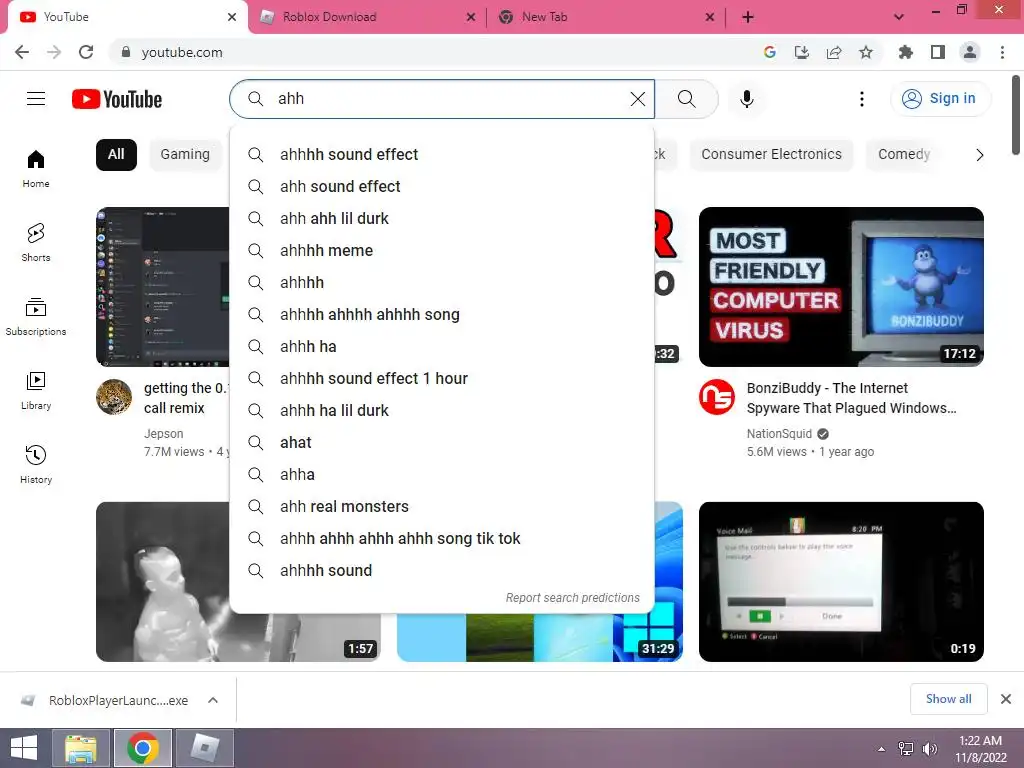This screenshot has height=768, width=1024.
Task: Bookmark this page with the star icon
Action: [x=866, y=52]
